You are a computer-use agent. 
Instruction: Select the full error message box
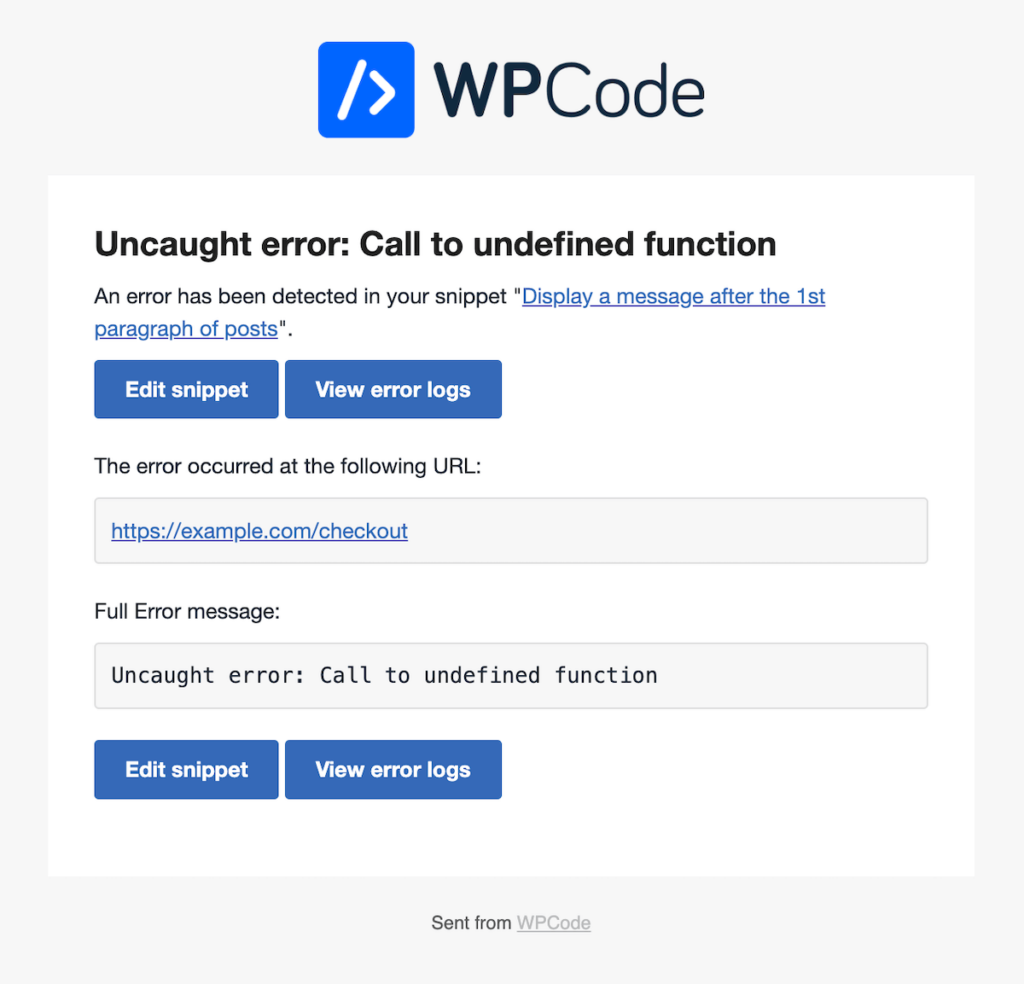pos(511,676)
